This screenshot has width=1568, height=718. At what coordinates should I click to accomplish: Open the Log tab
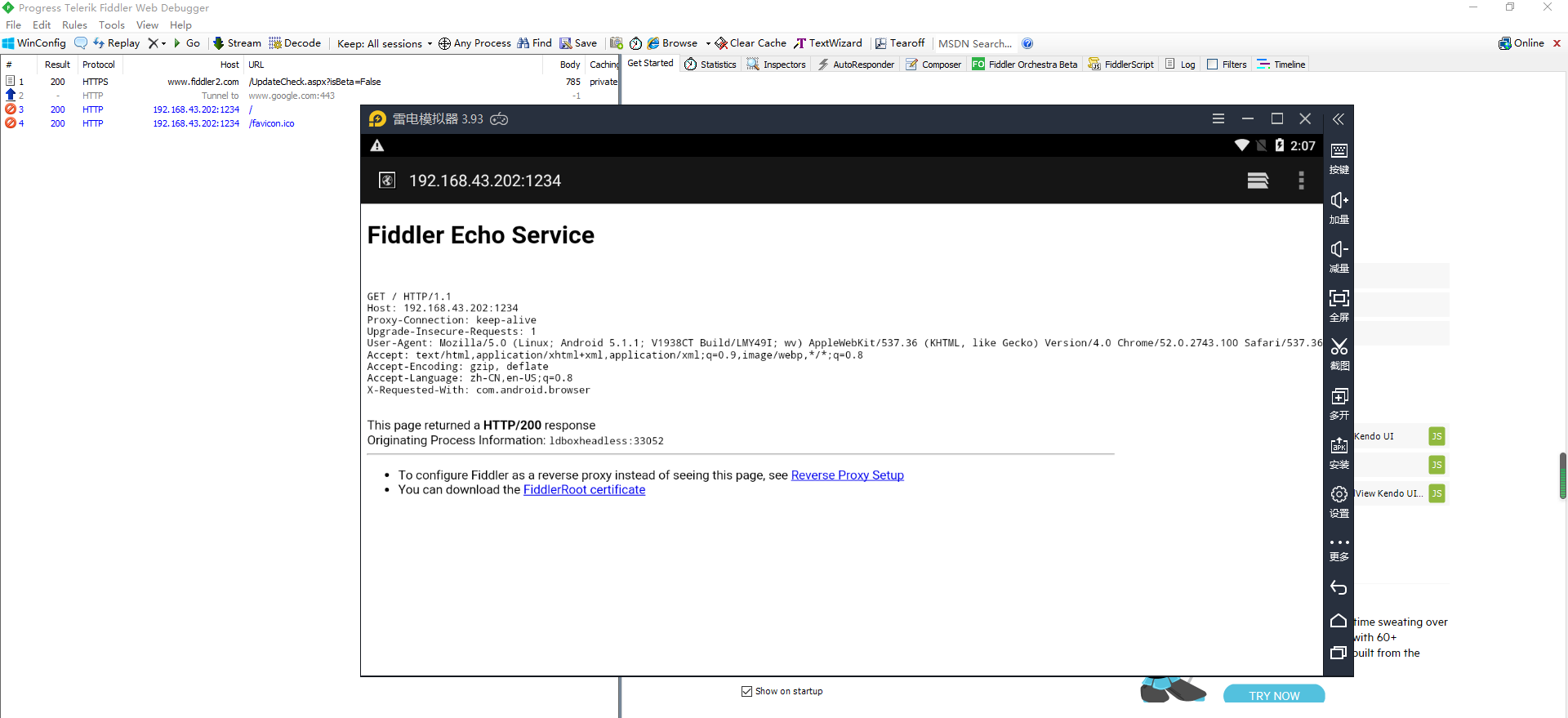pos(1180,65)
